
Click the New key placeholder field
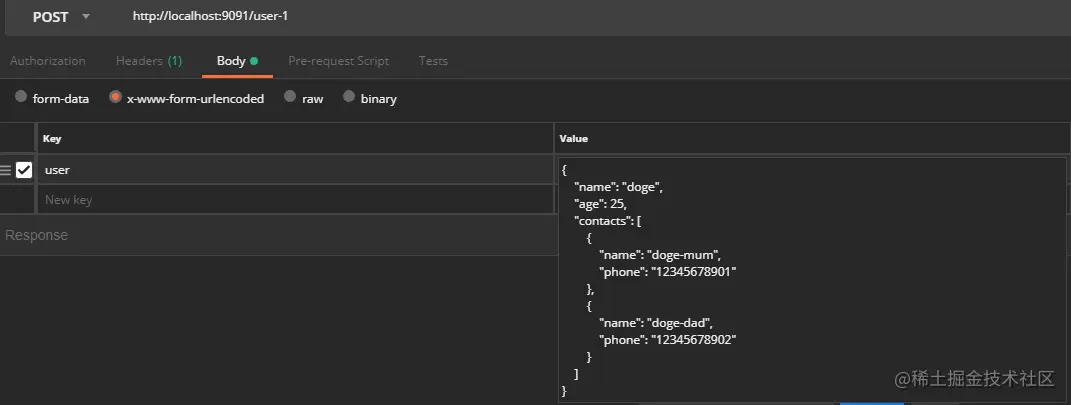[x=294, y=199]
